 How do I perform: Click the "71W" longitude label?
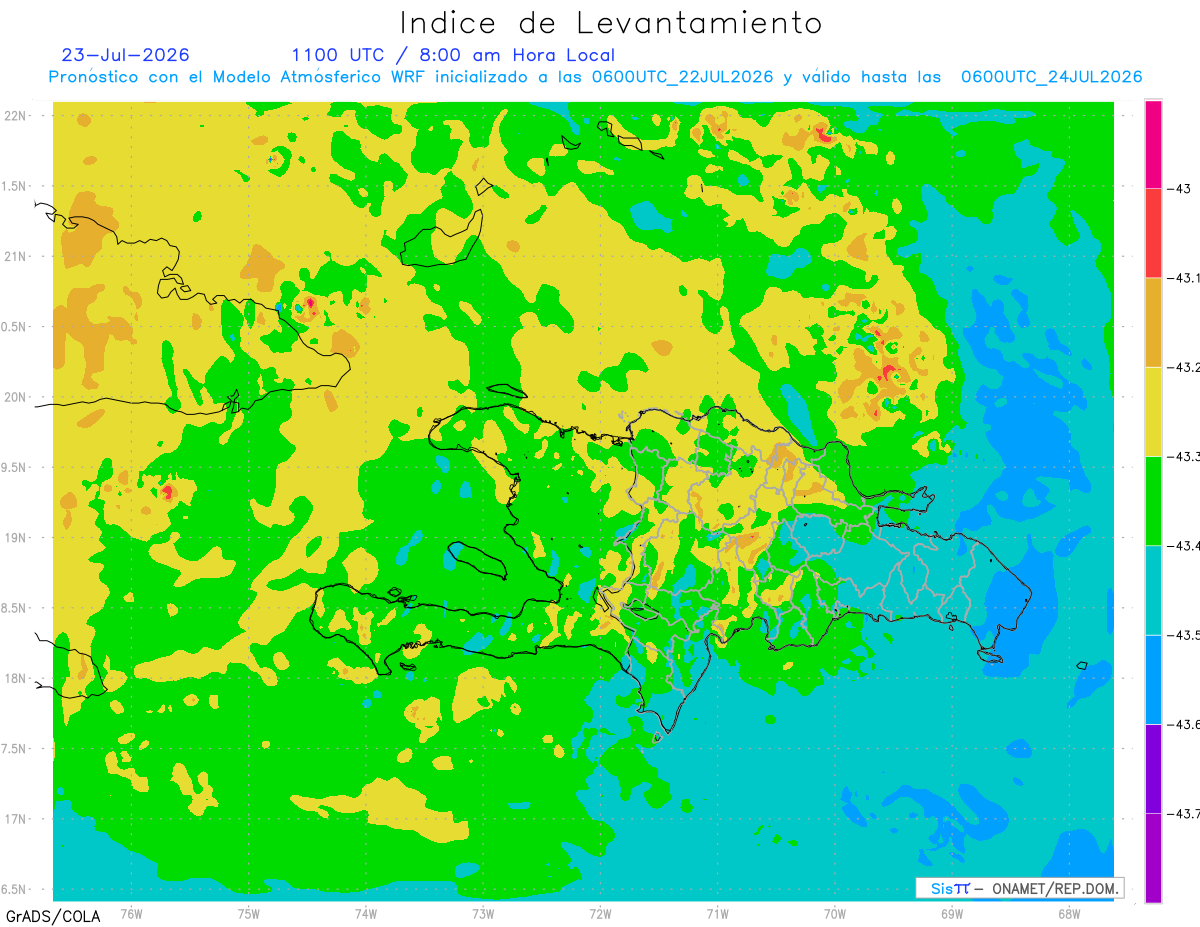click(717, 912)
